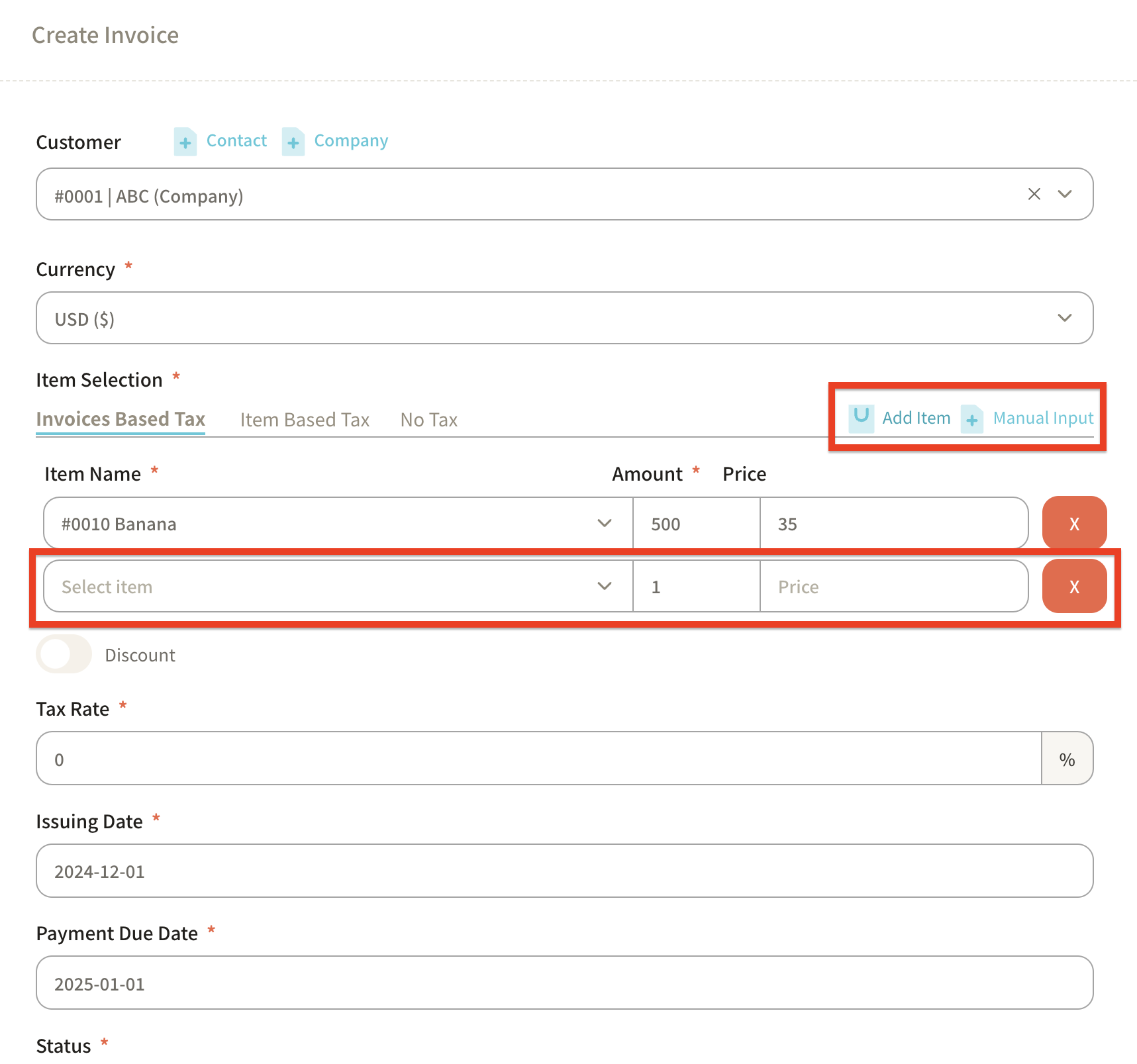Click the Add Item link

(x=916, y=418)
